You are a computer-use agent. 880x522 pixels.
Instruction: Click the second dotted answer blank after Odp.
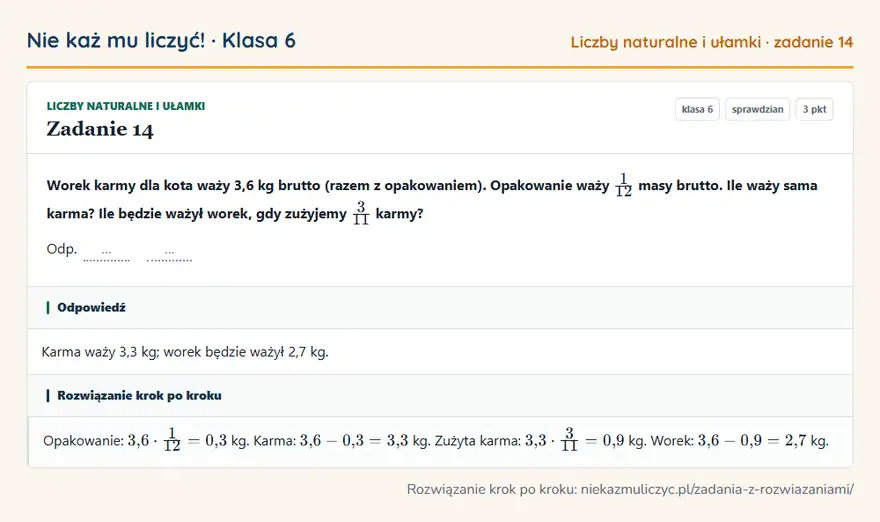[169, 255]
